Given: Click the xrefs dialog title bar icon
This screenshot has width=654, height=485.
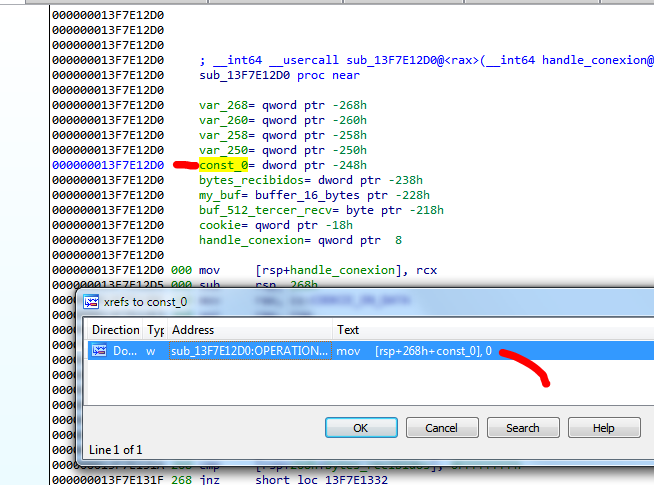Looking at the screenshot, I should click(91, 301).
